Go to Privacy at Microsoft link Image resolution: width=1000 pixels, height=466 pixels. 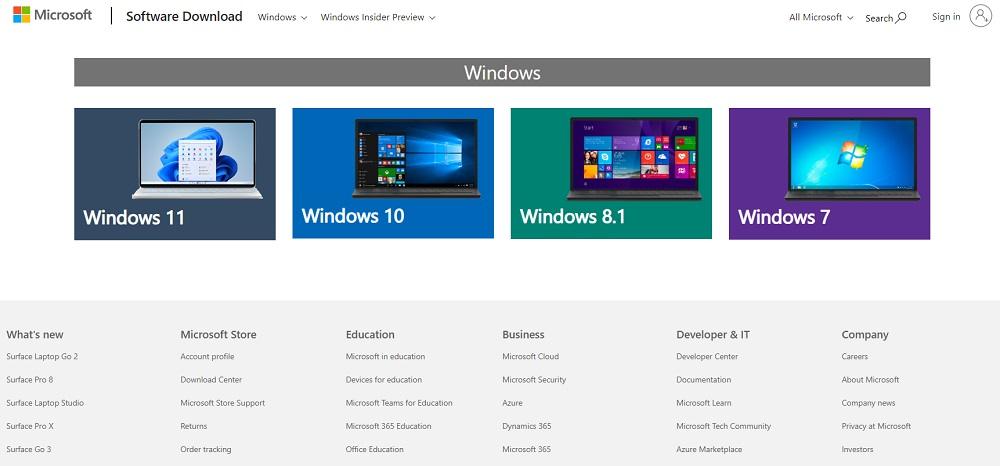tap(876, 426)
